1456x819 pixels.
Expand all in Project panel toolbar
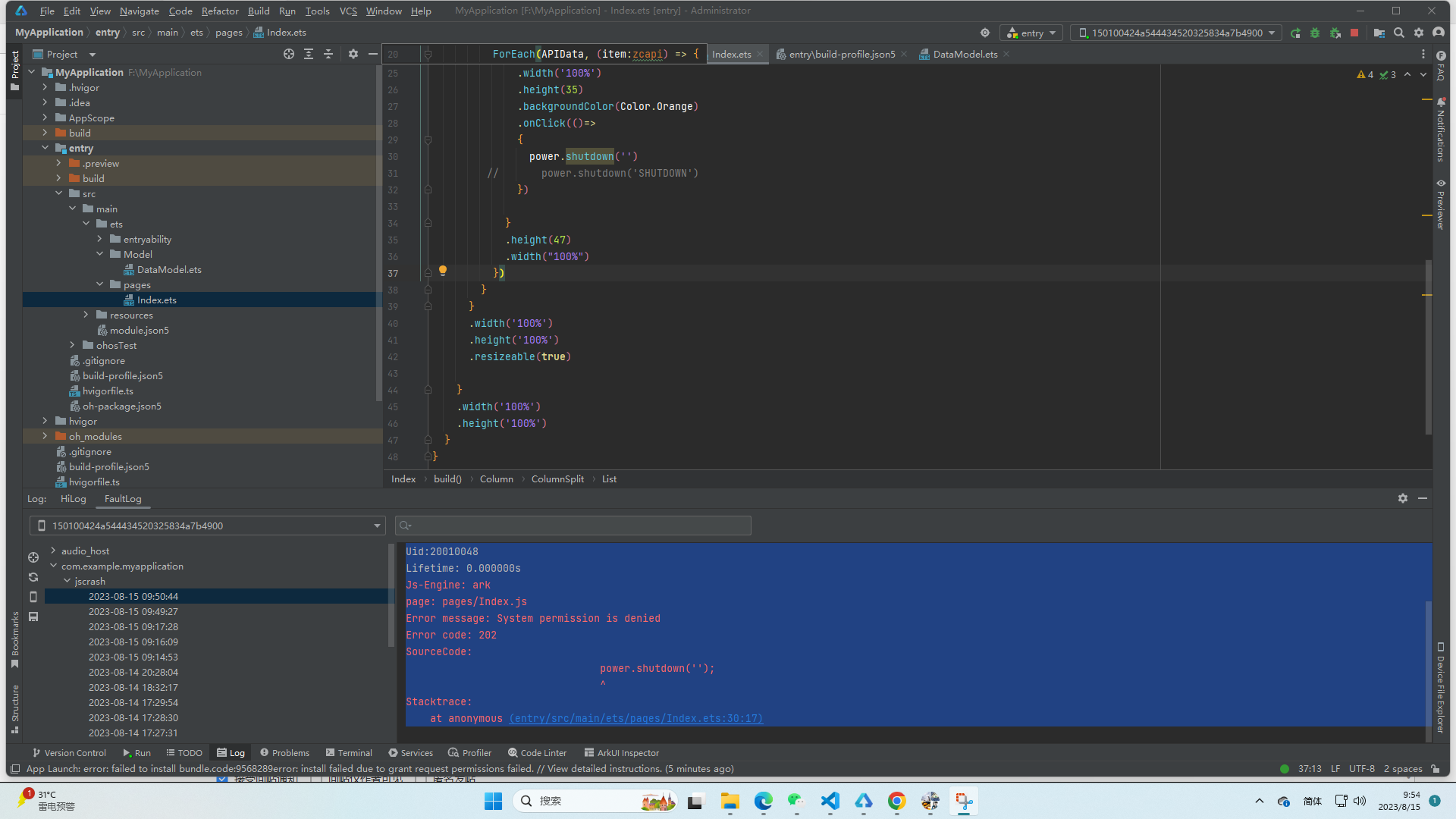309,54
